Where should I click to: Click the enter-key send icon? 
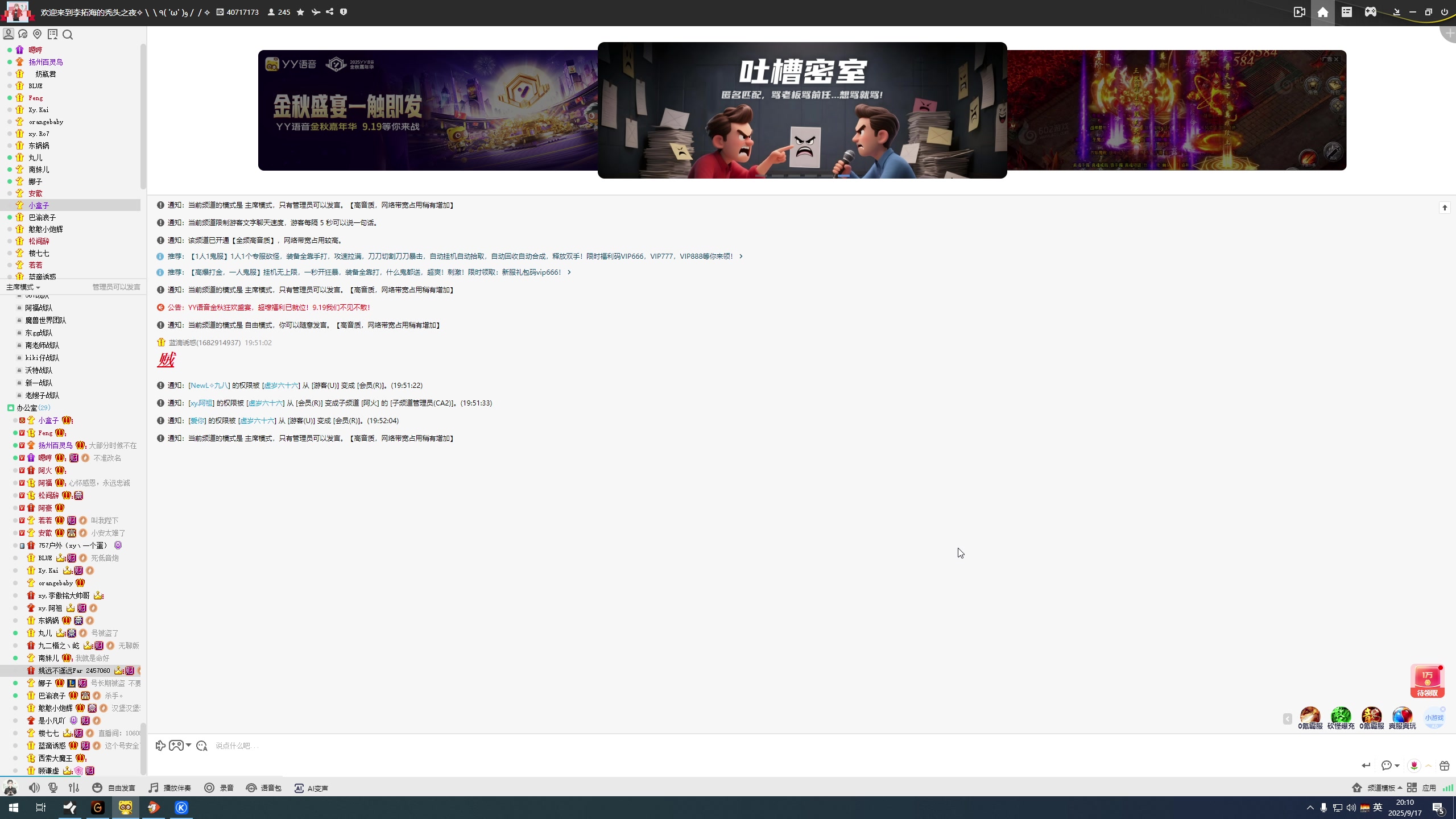point(1366,766)
